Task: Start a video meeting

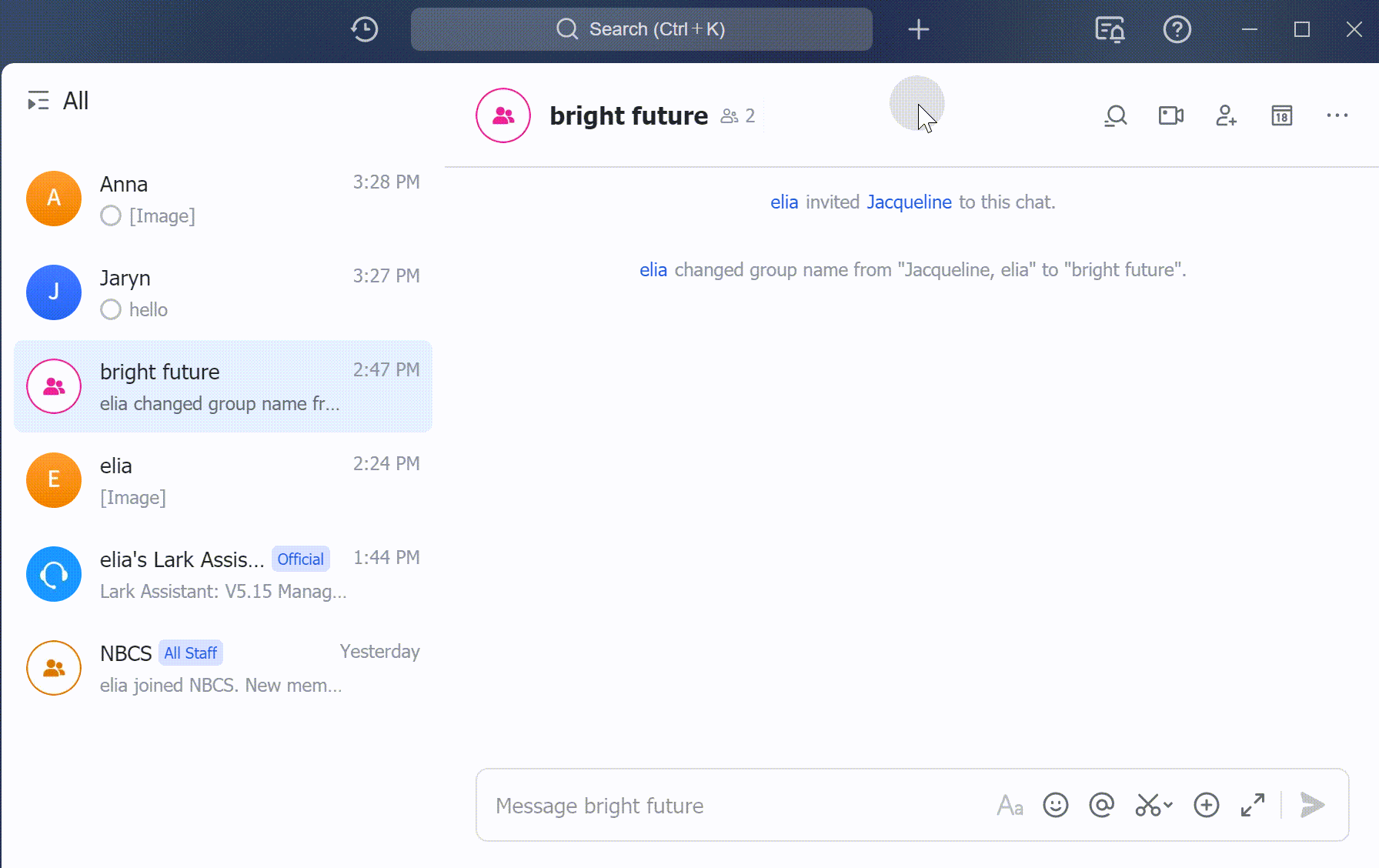Action: tap(1170, 115)
